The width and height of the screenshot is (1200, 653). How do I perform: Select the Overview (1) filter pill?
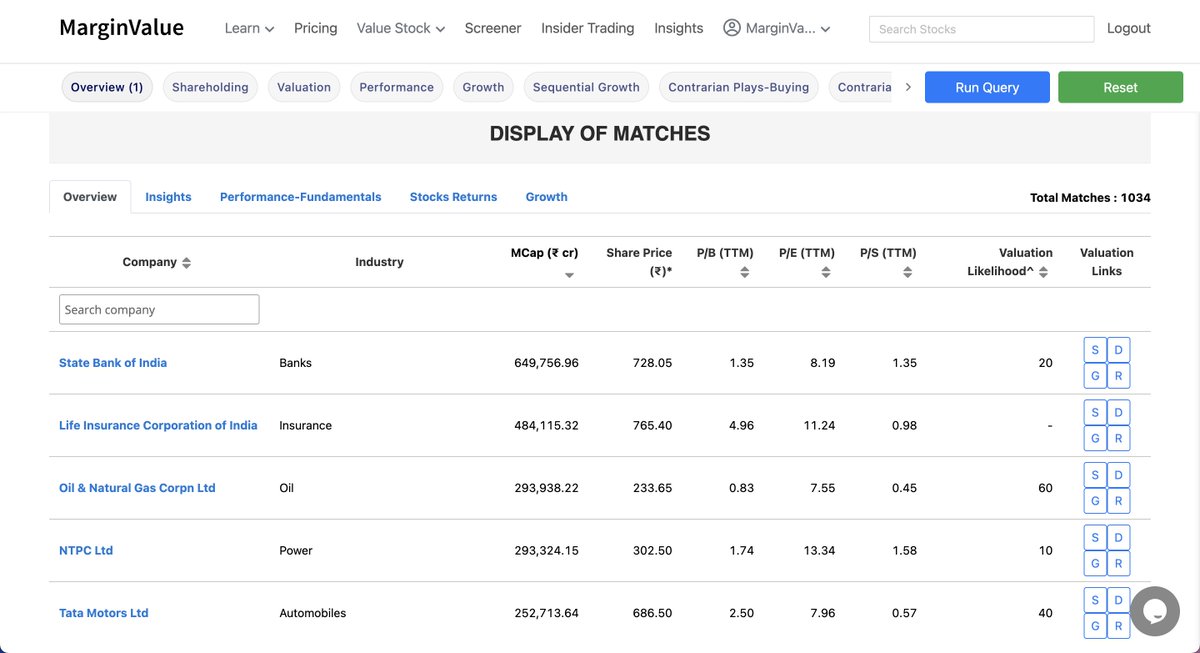click(107, 87)
